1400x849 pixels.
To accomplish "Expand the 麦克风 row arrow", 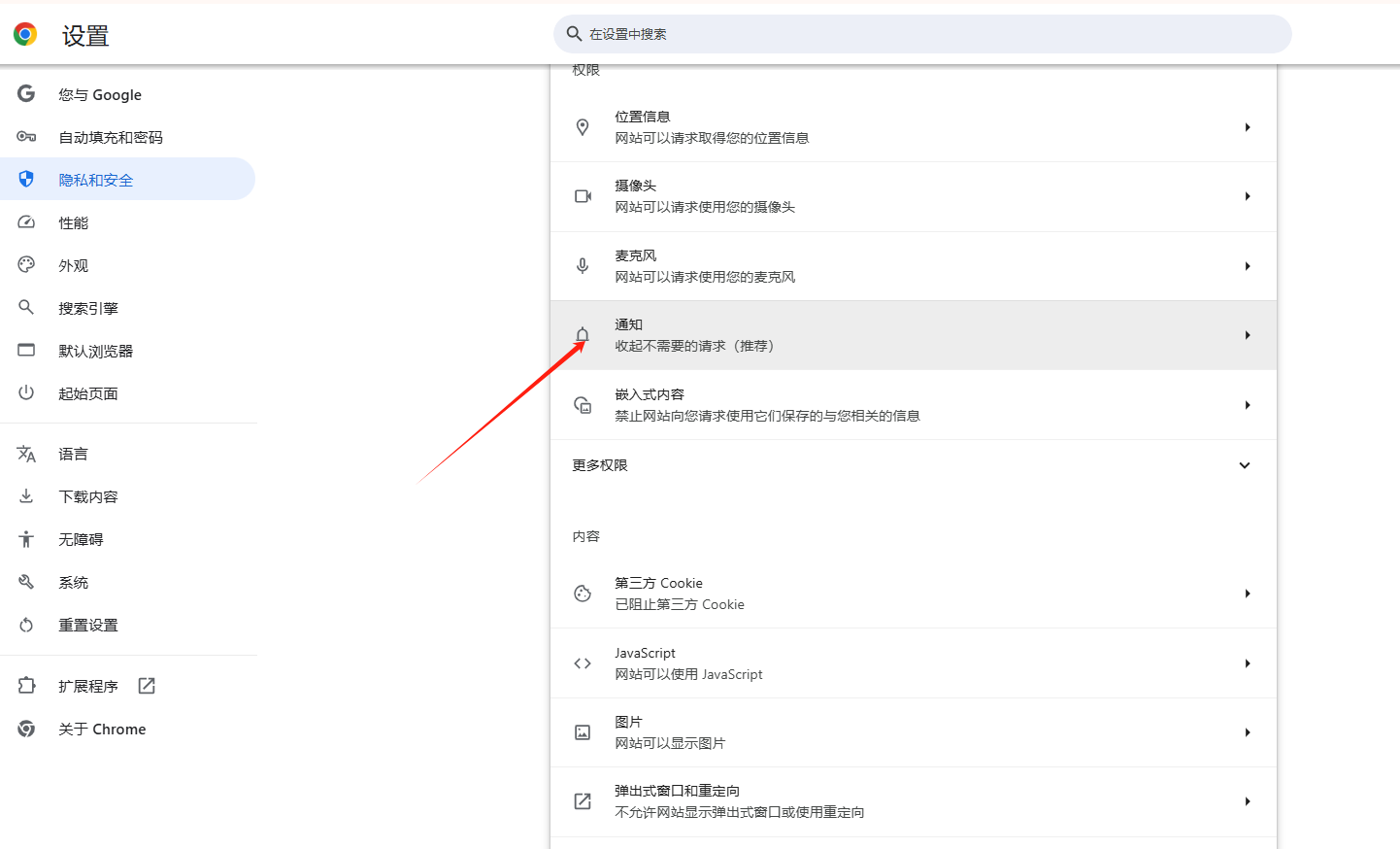I will [x=1248, y=266].
